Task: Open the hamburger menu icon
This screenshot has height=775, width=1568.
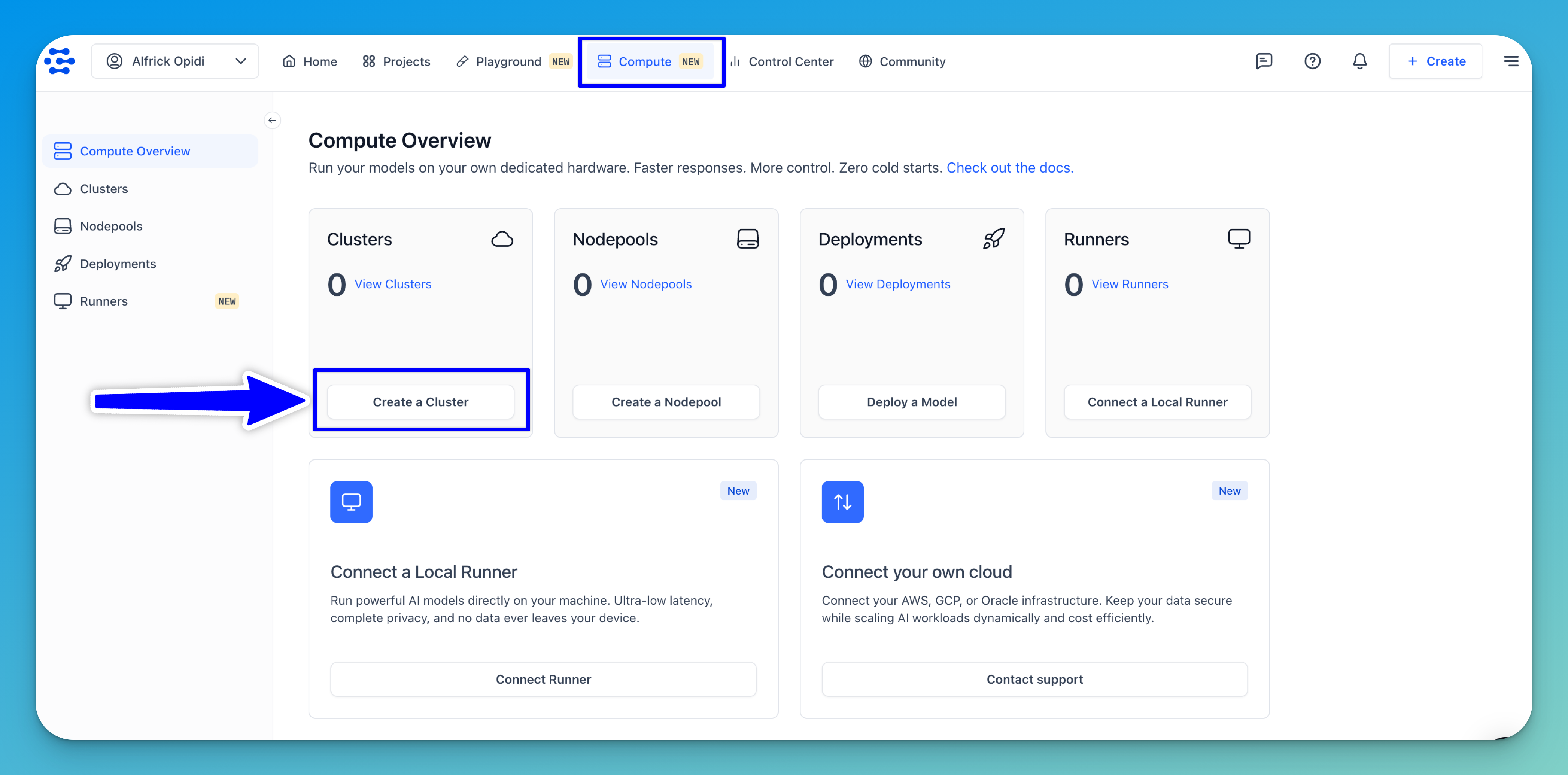Action: (1511, 61)
